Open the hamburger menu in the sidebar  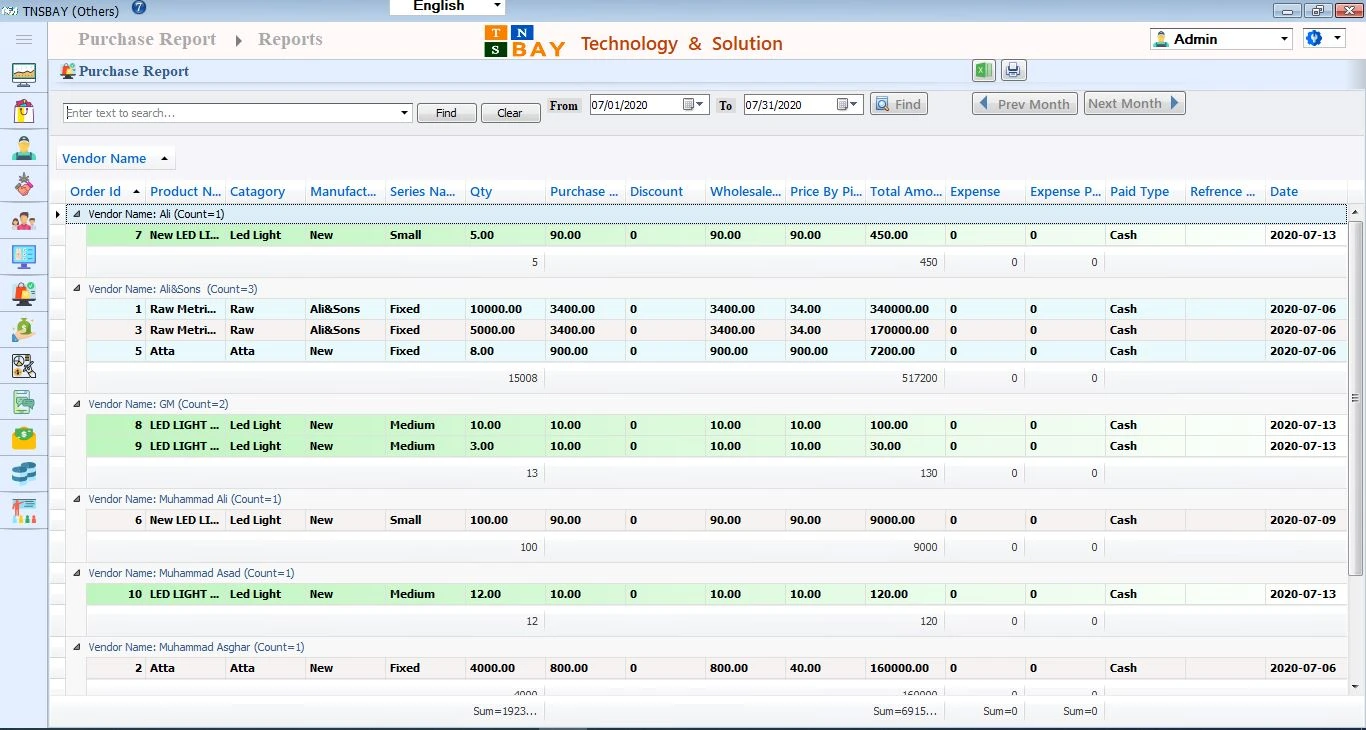point(24,39)
